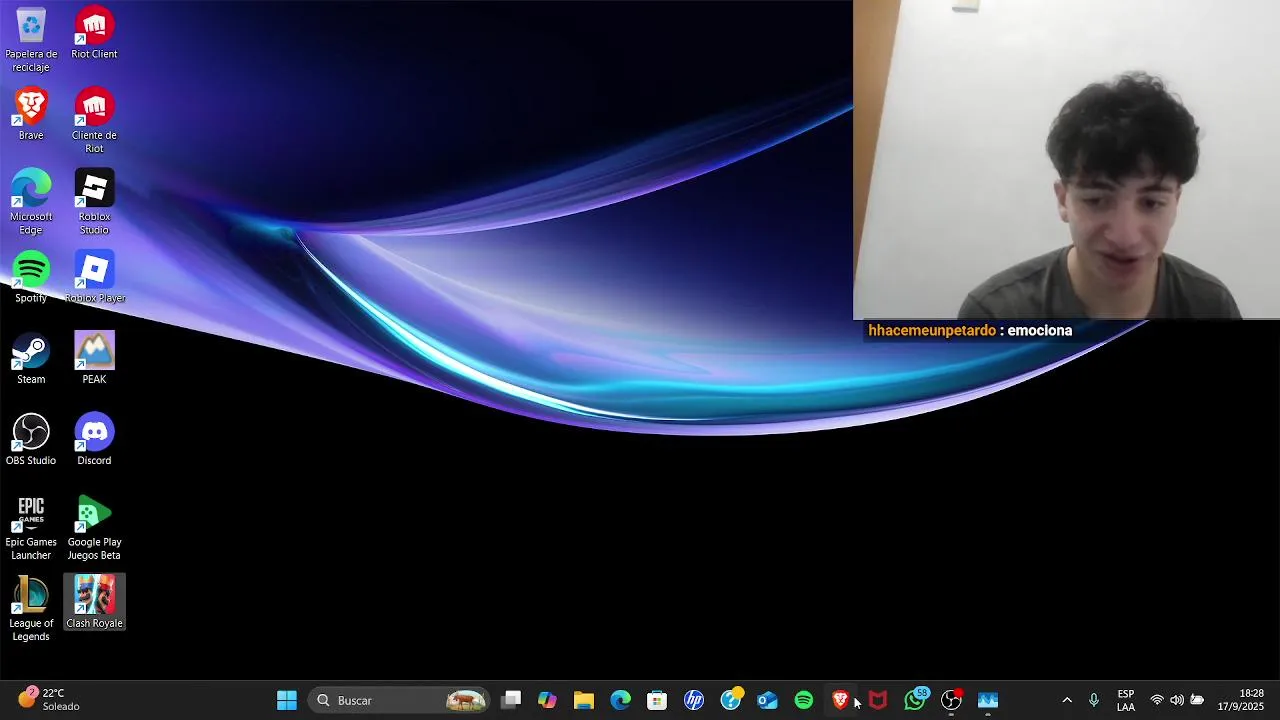1280x720 pixels.
Task: Click the chat username hhacemeunpetardo
Action: 932,331
